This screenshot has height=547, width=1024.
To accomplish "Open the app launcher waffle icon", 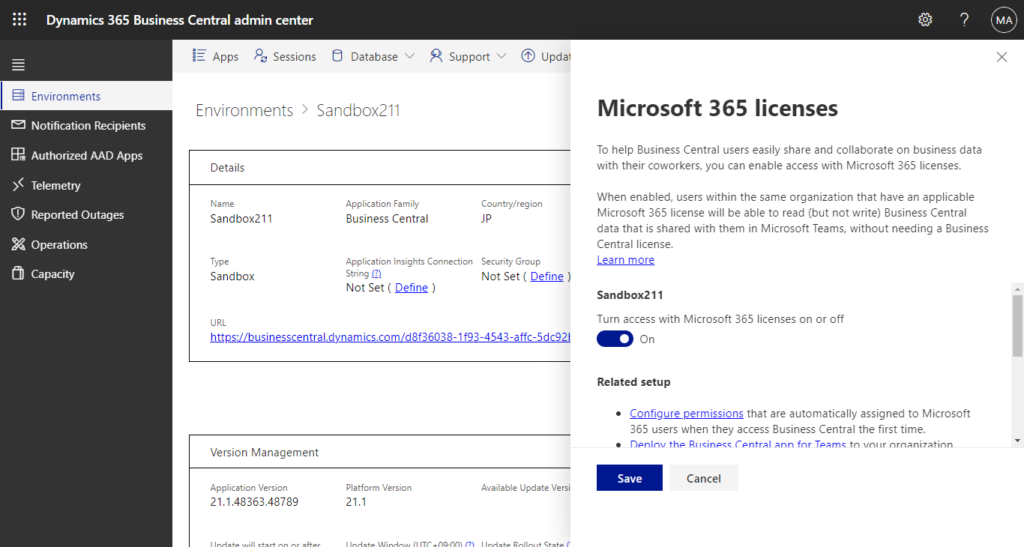I will [19, 20].
